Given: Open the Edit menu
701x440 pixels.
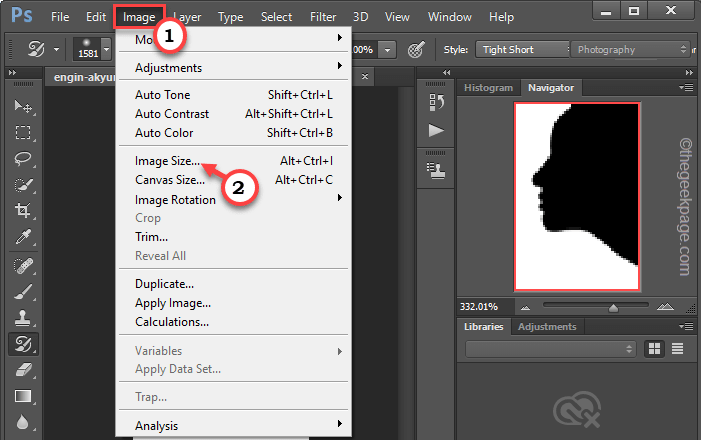Looking at the screenshot, I should 96,17.
